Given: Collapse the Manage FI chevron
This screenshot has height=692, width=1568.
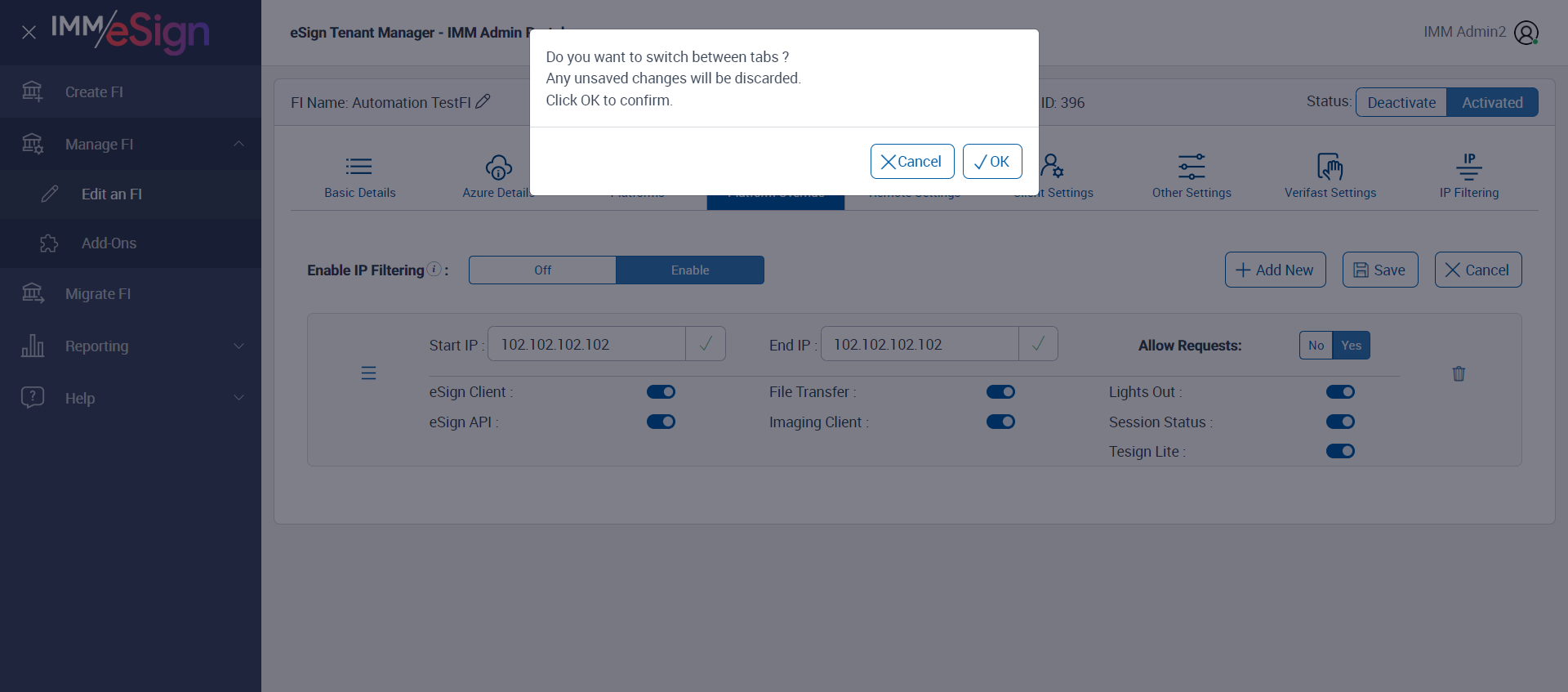Looking at the screenshot, I should 238,144.
